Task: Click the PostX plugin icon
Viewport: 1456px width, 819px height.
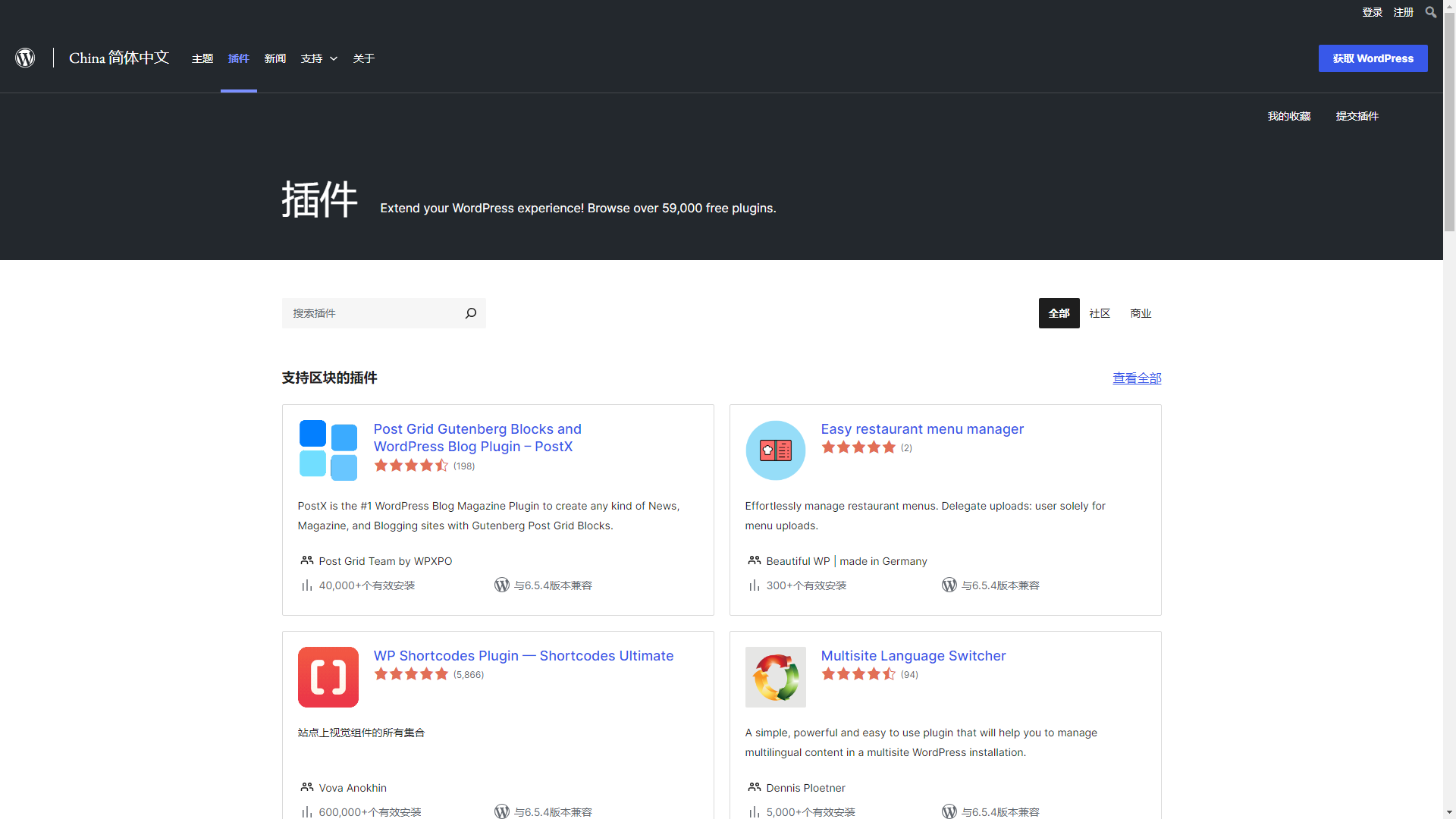Action: pos(328,450)
